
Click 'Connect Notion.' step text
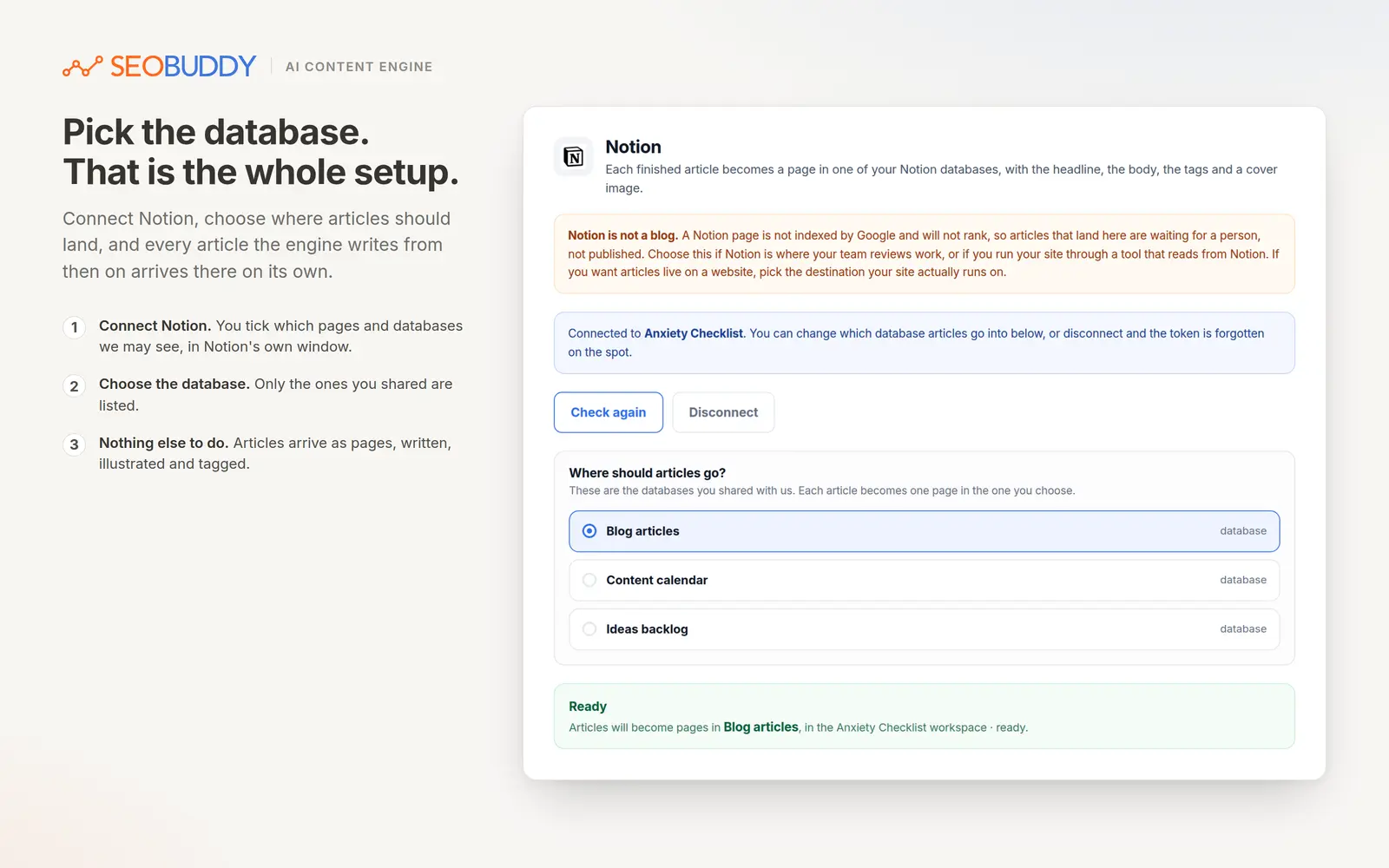pos(155,325)
